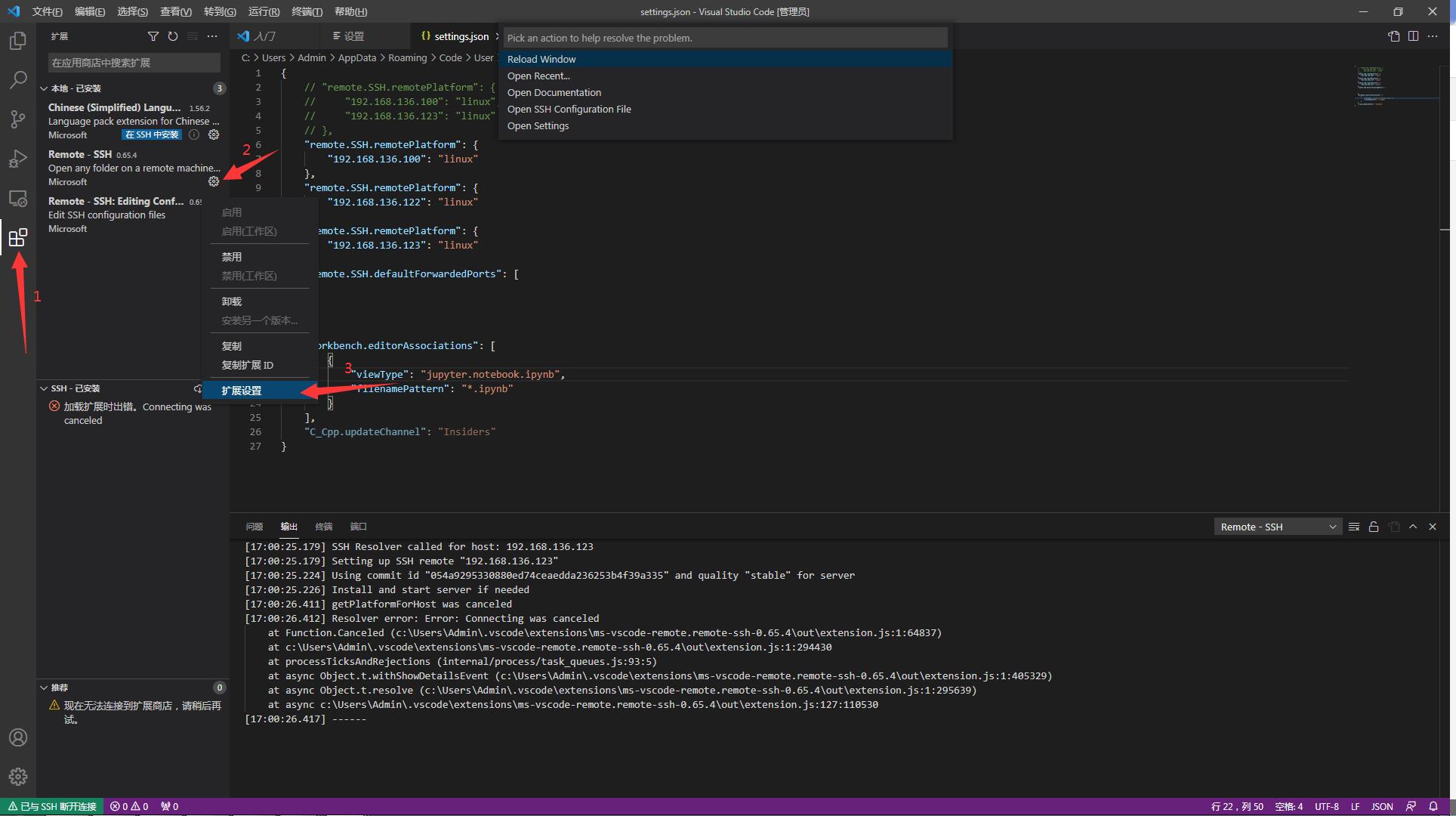
Task: Select 扩展设置 in the context menu
Action: (x=260, y=391)
